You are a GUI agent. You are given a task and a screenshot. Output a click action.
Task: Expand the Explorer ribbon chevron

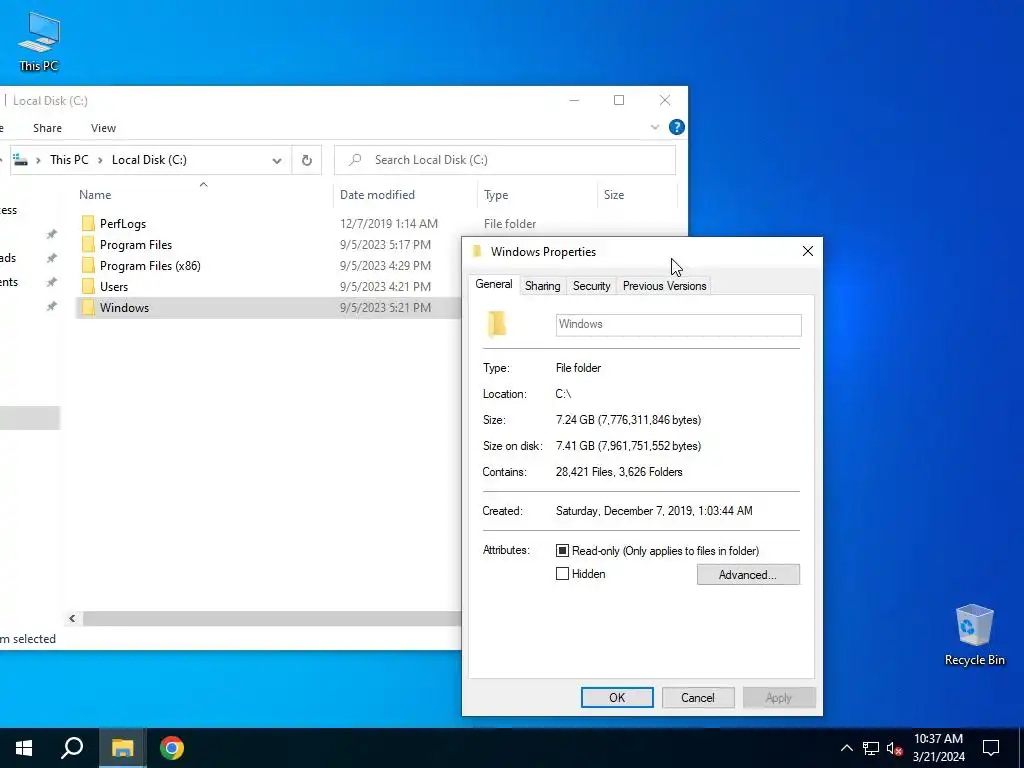(x=655, y=127)
